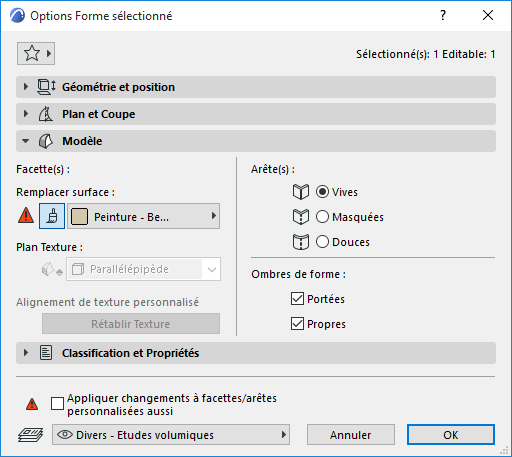Screen dimensions: 512x457
Task: Expand the Géométrie et position section
Action: pos(26,87)
